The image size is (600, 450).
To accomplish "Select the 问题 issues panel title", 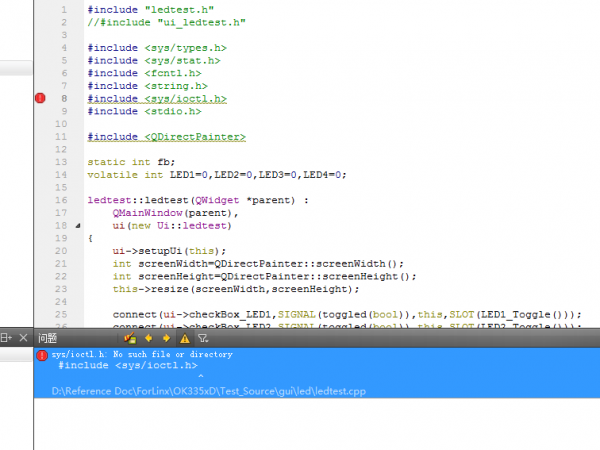I will click(x=48, y=338).
